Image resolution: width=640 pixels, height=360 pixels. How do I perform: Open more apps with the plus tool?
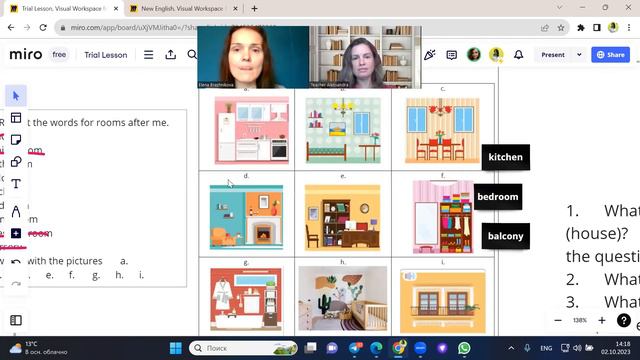coord(16,233)
